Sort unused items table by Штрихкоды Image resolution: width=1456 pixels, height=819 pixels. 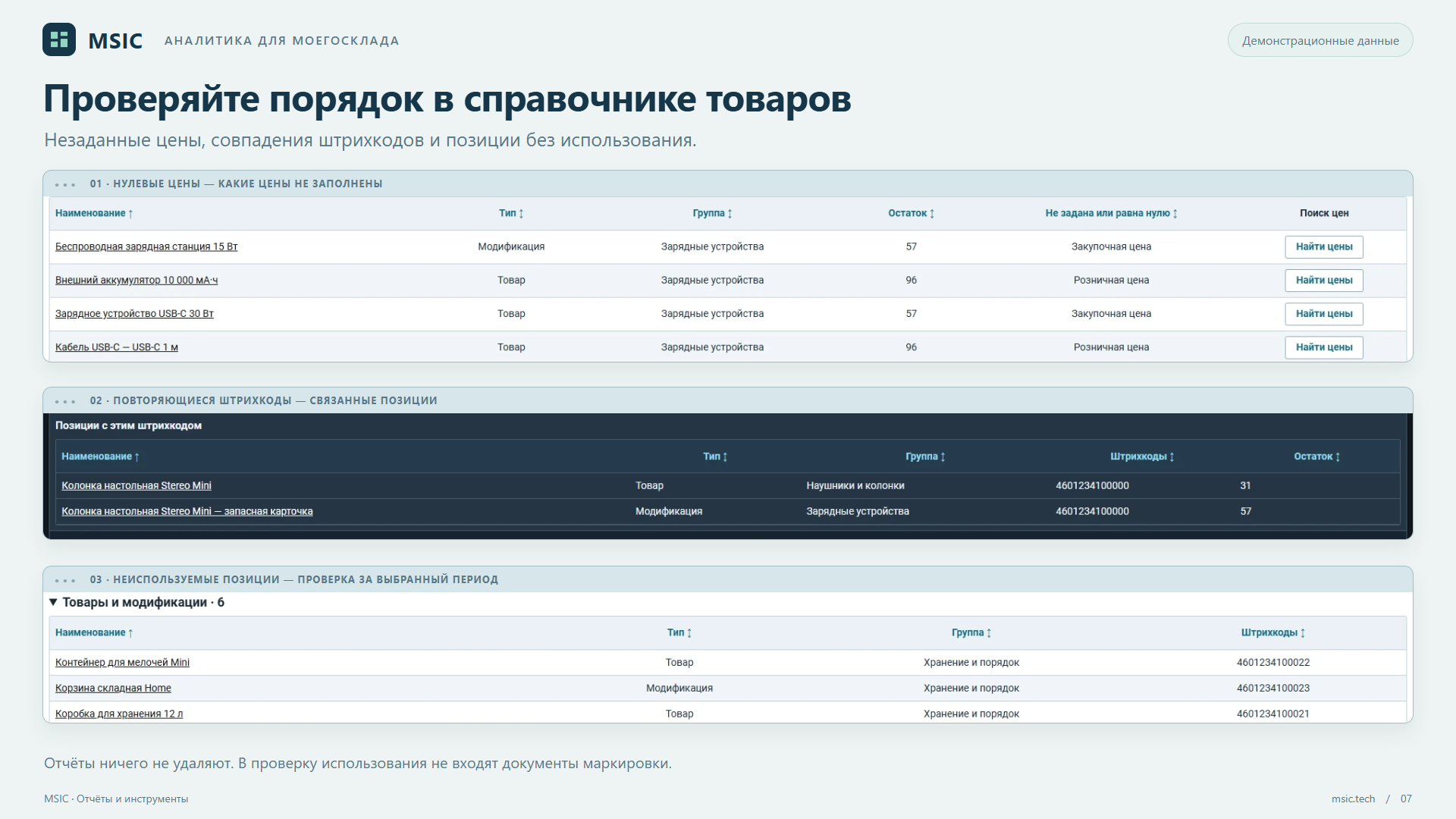coord(1273,632)
